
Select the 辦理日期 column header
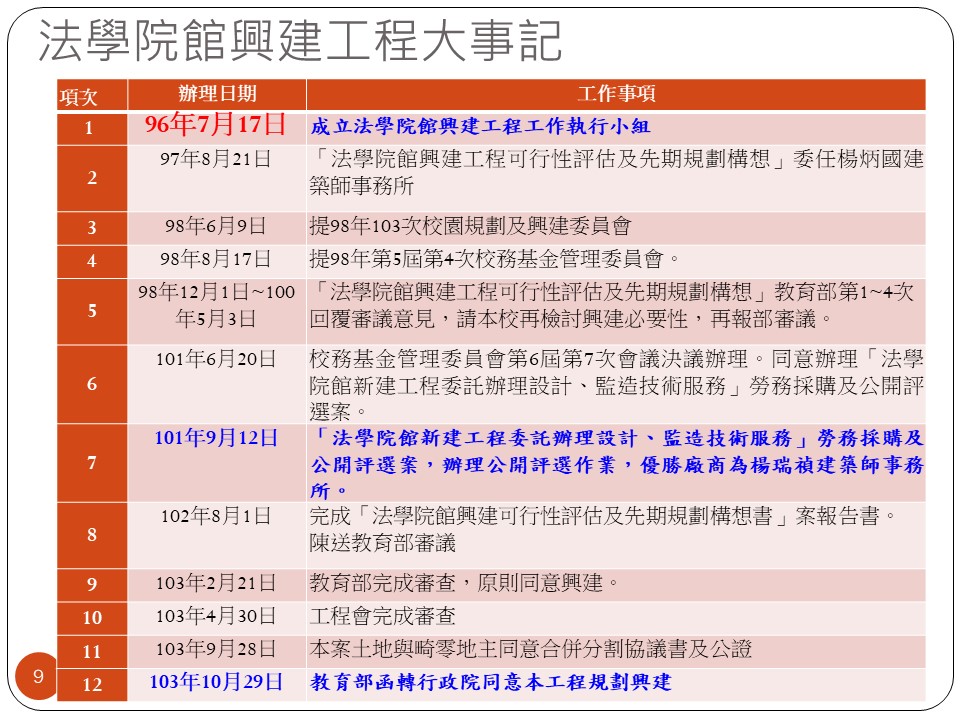[217, 94]
